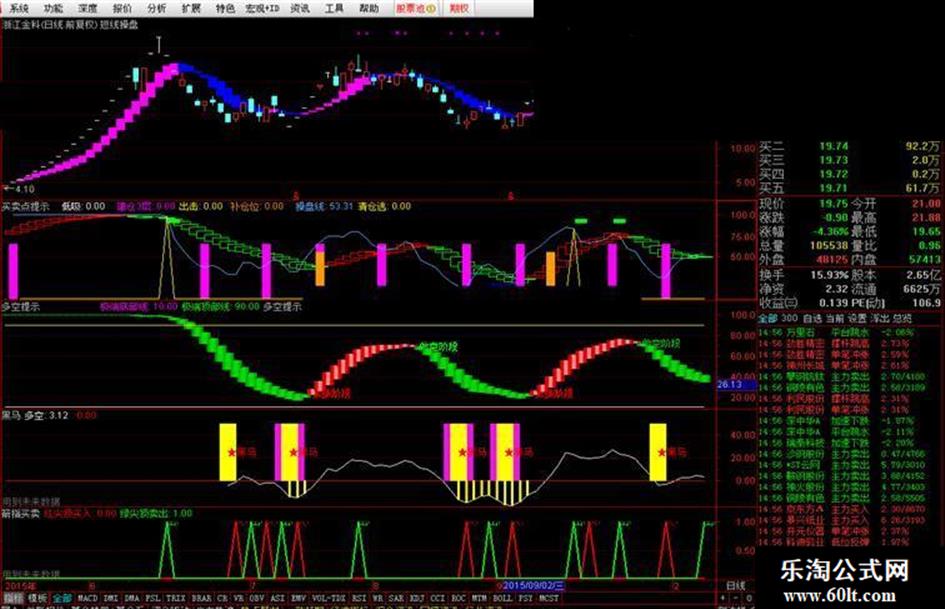Click the 操盘线 53.31 label
945x609 pixels.
324,206
